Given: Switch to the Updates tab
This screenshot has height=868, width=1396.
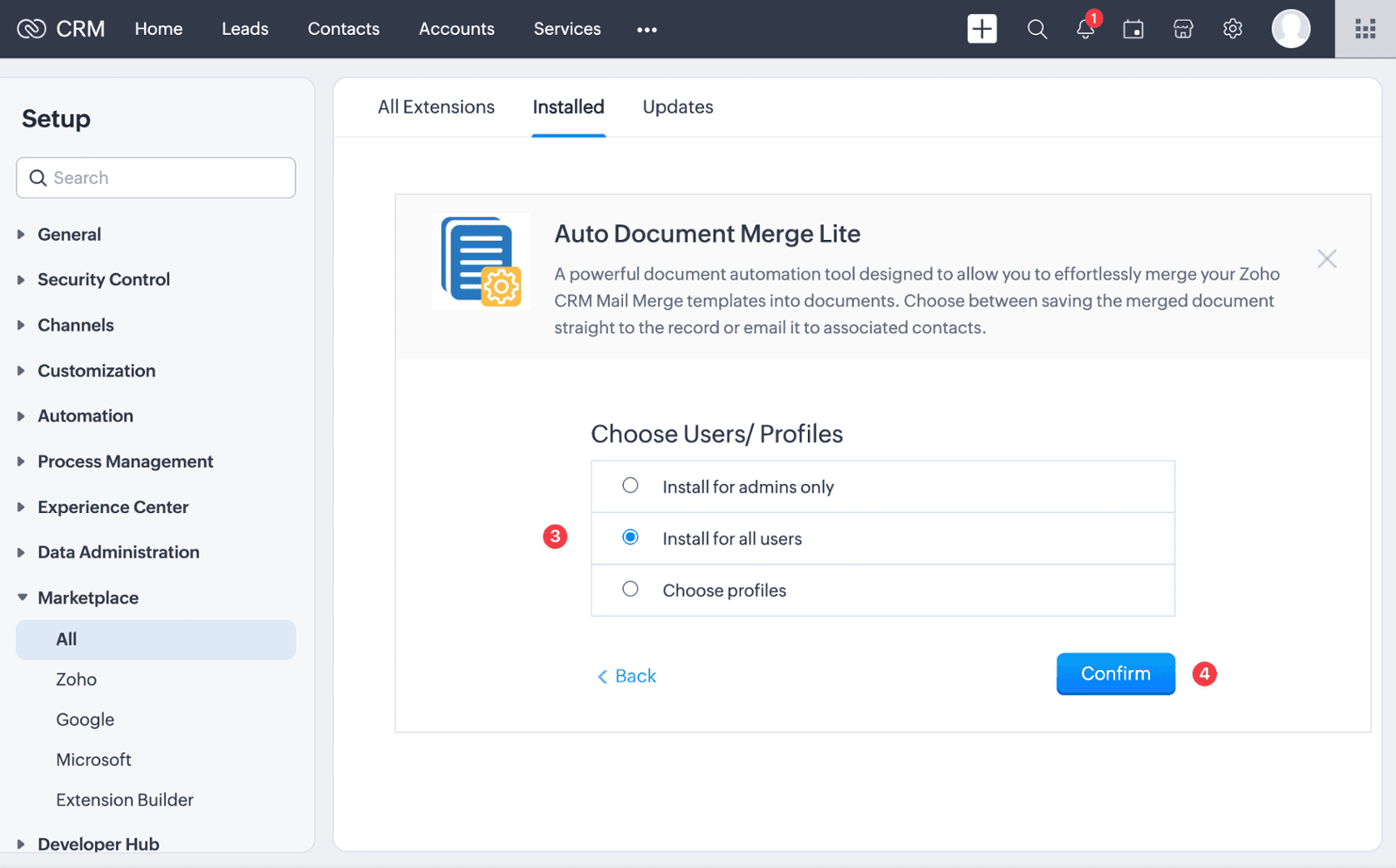Looking at the screenshot, I should (678, 107).
